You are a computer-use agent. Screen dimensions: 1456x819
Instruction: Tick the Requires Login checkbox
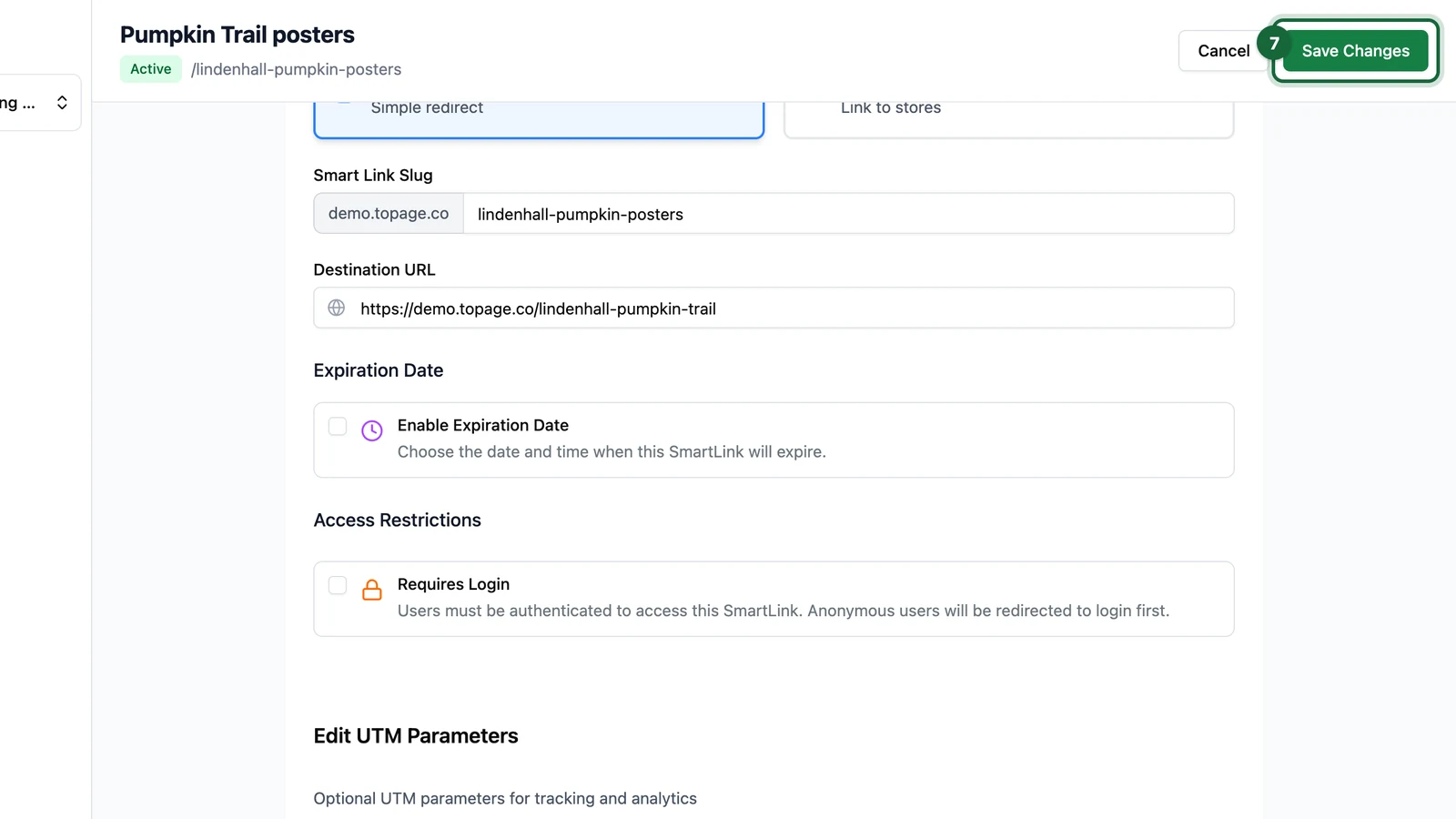338,585
